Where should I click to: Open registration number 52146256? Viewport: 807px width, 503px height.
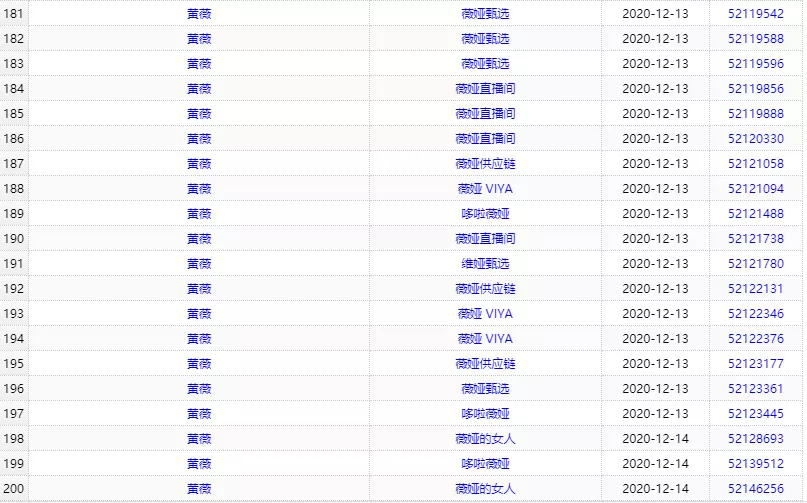click(756, 489)
